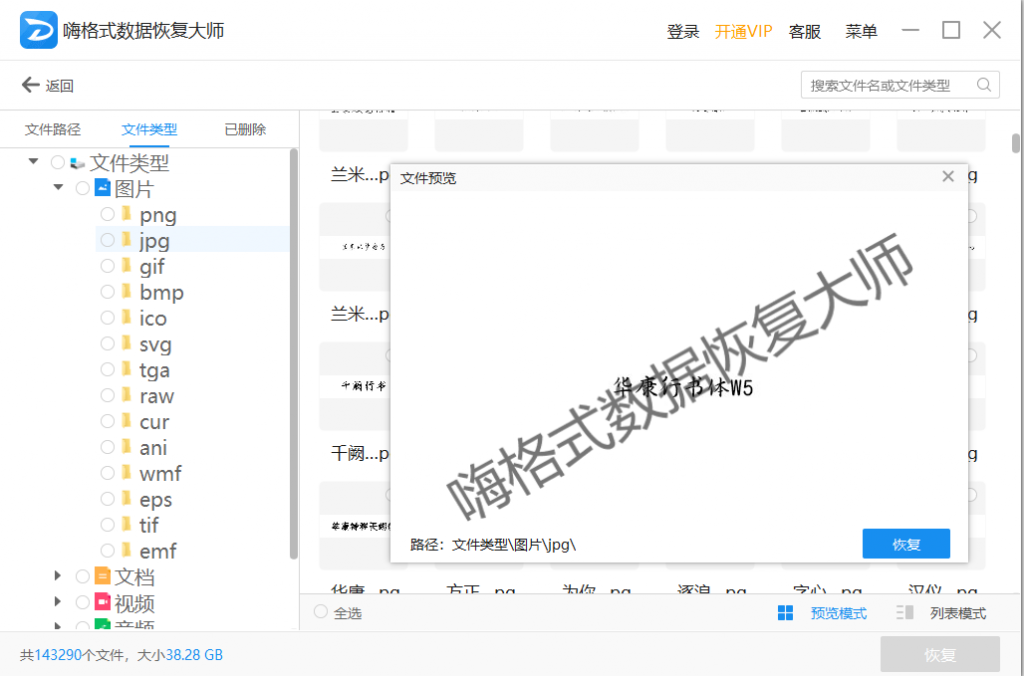This screenshot has height=676, width=1024.
Task: Click the 视频 video category icon
Action: click(x=103, y=602)
